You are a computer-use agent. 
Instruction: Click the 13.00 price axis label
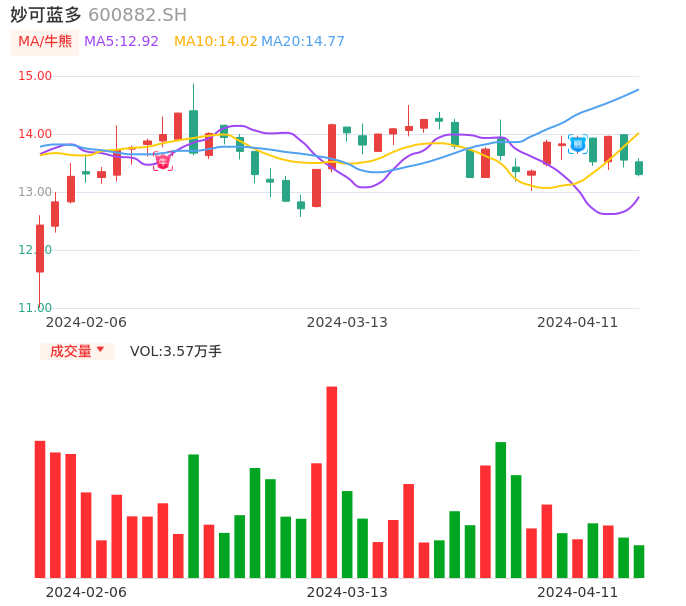pyautogui.click(x=35, y=192)
